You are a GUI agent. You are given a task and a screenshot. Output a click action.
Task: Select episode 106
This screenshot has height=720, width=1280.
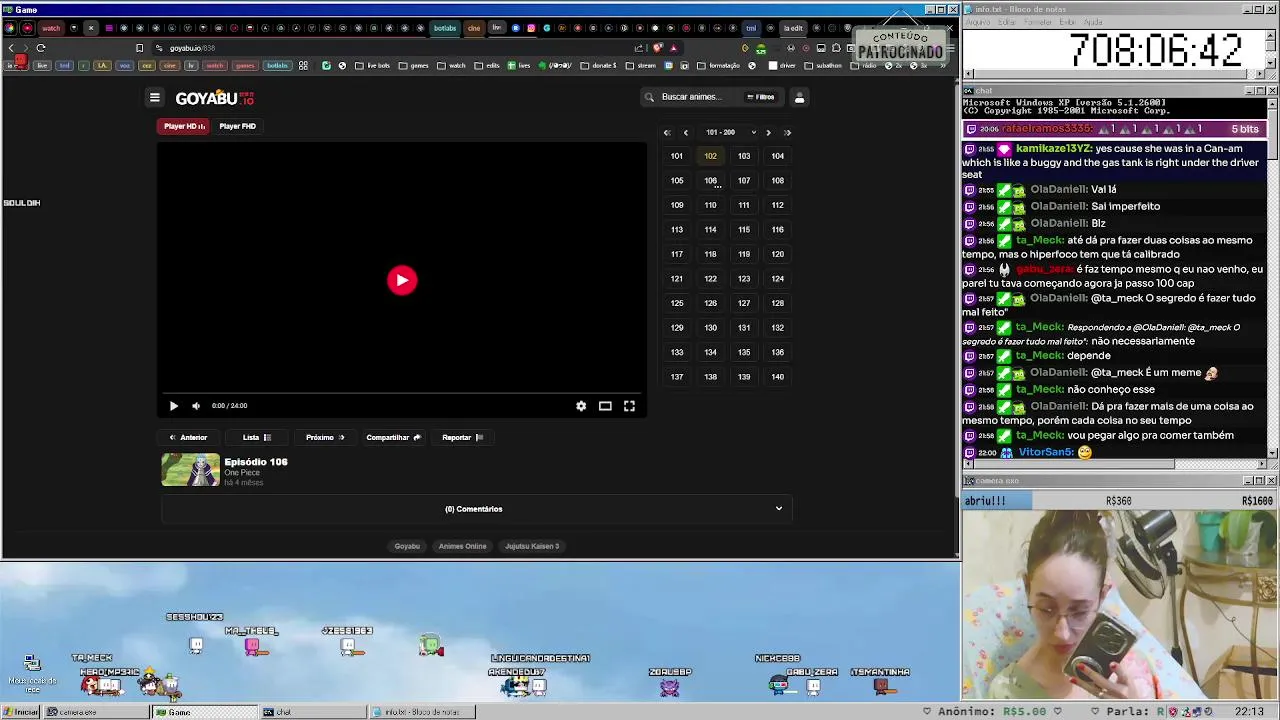click(710, 181)
